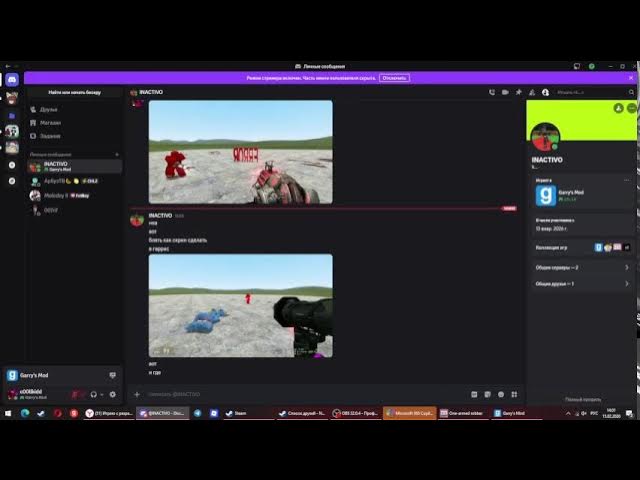This screenshot has width=640, height=480.
Task: Click INACTIVO profile picture in side panel
Action: click(545, 137)
